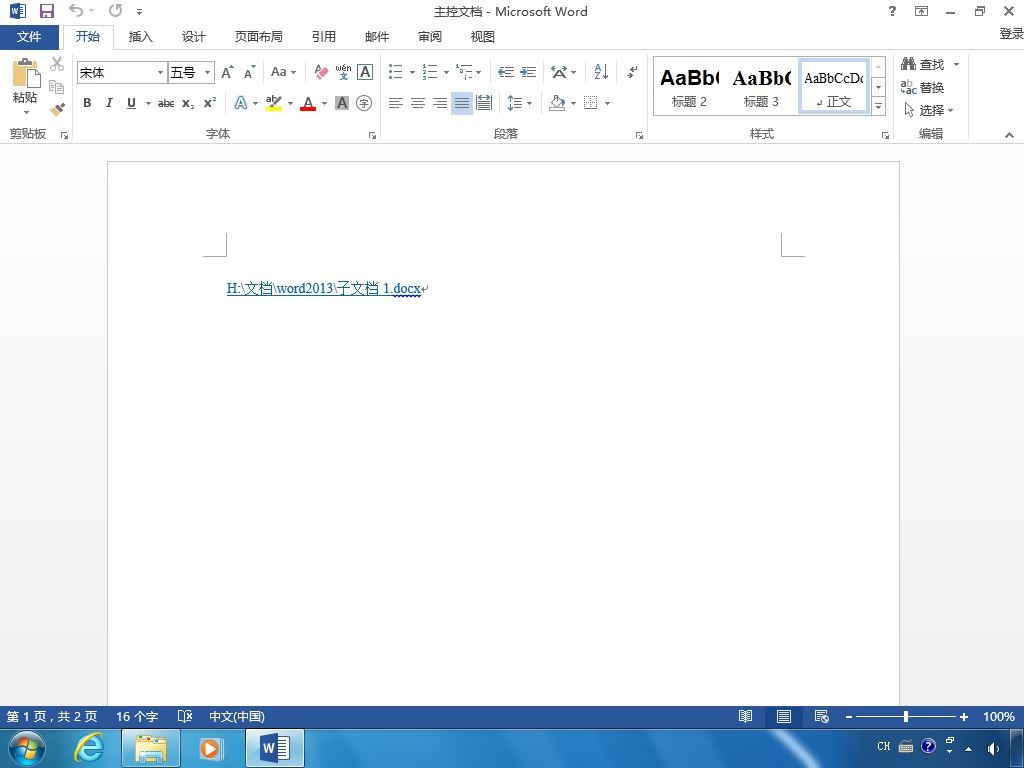This screenshot has width=1024, height=768.
Task: Switch to the Insert (插入) tab
Action: click(140, 37)
